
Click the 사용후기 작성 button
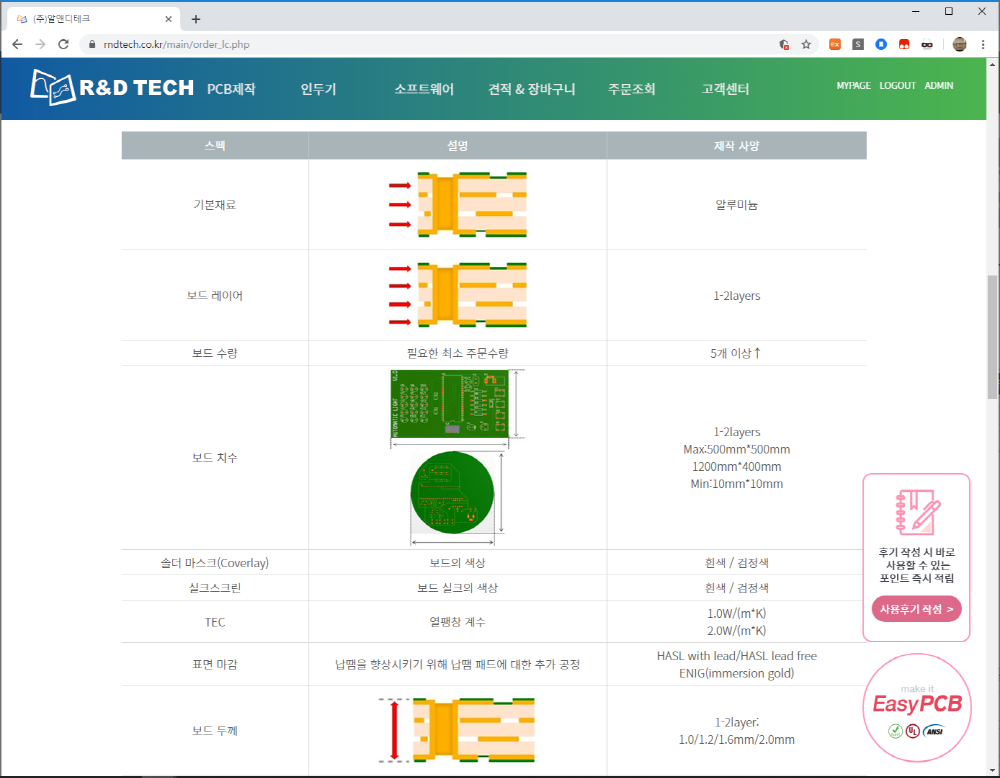[x=916, y=609]
